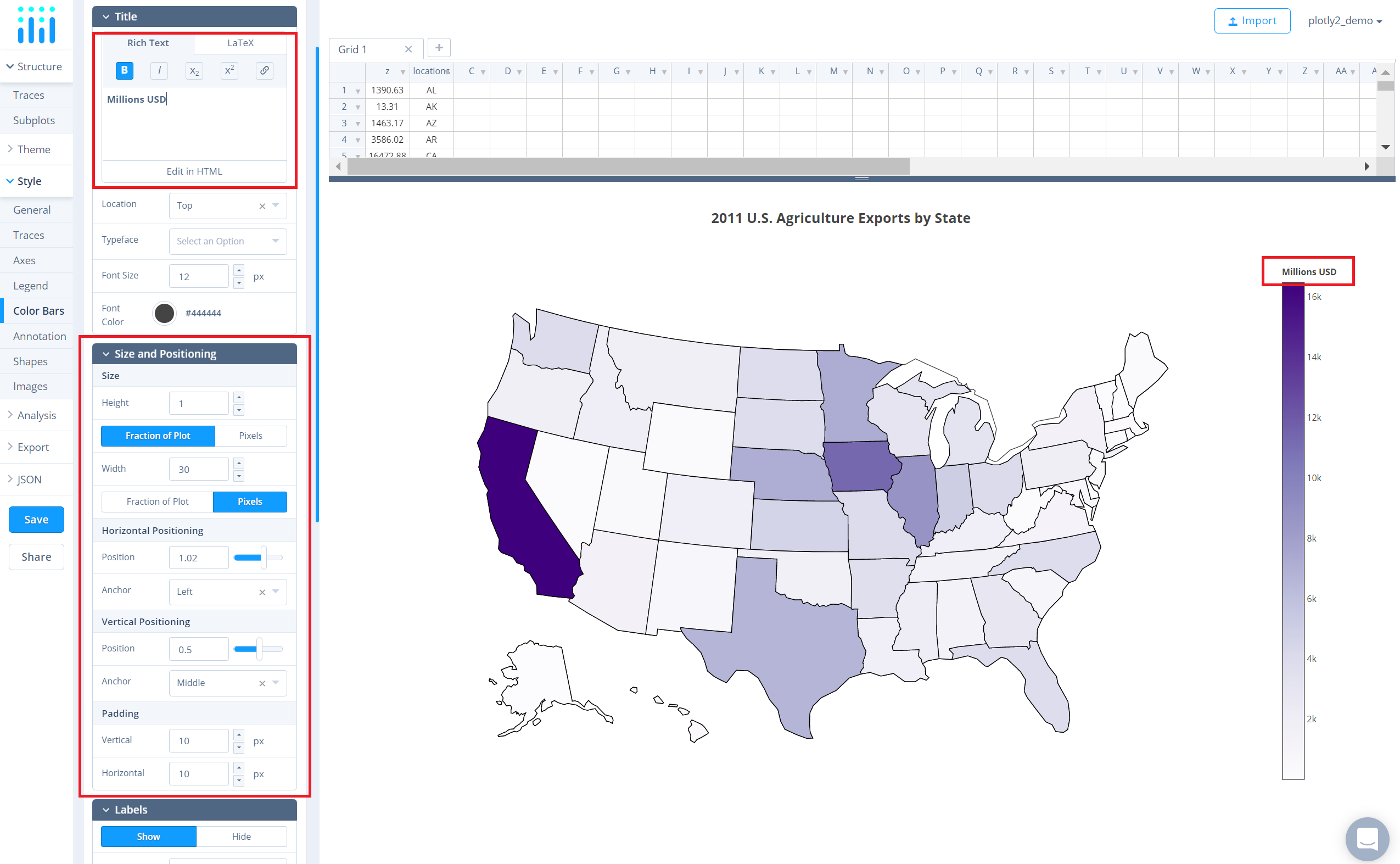
Task: Click the Save button
Action: point(36,518)
